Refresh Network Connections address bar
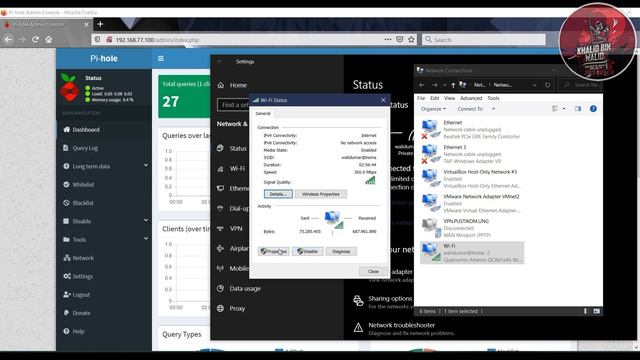This screenshot has width=640, height=360. coord(547,85)
